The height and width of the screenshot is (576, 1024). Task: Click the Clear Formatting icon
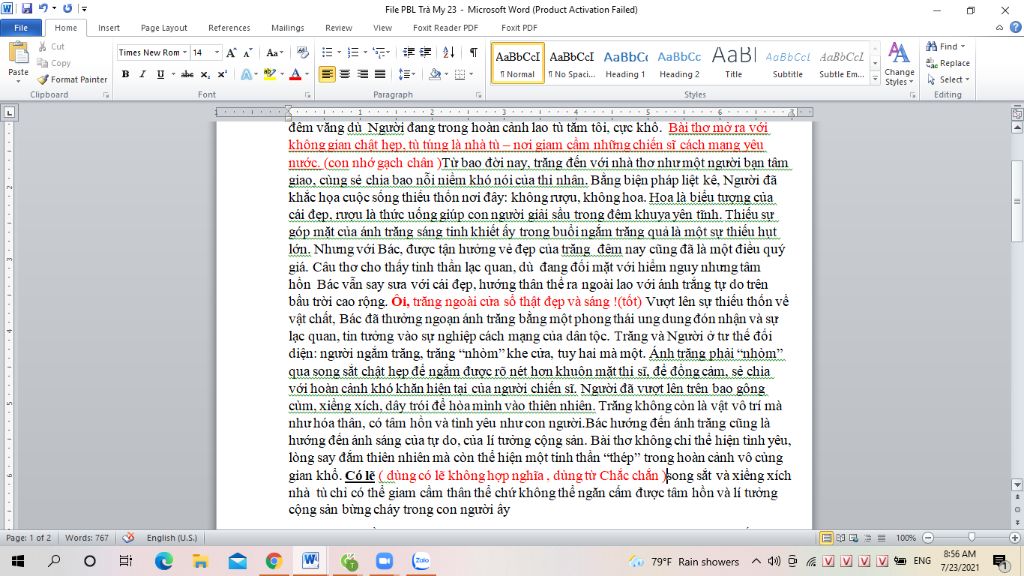pyautogui.click(x=302, y=52)
